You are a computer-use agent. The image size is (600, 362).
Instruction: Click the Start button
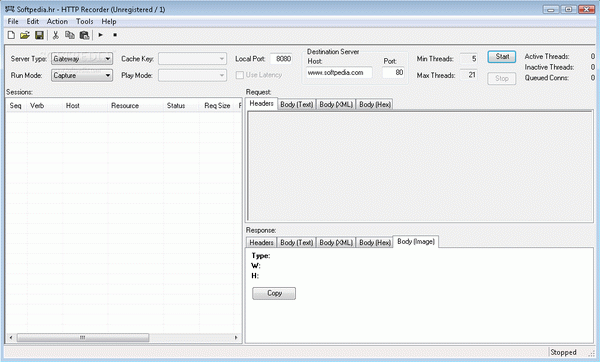(x=502, y=57)
